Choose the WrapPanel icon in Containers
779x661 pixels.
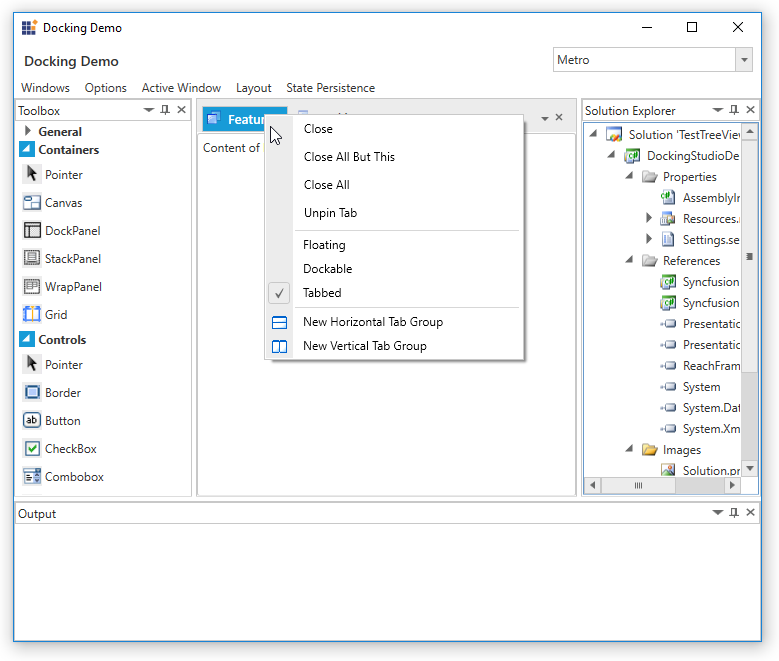click(x=32, y=287)
